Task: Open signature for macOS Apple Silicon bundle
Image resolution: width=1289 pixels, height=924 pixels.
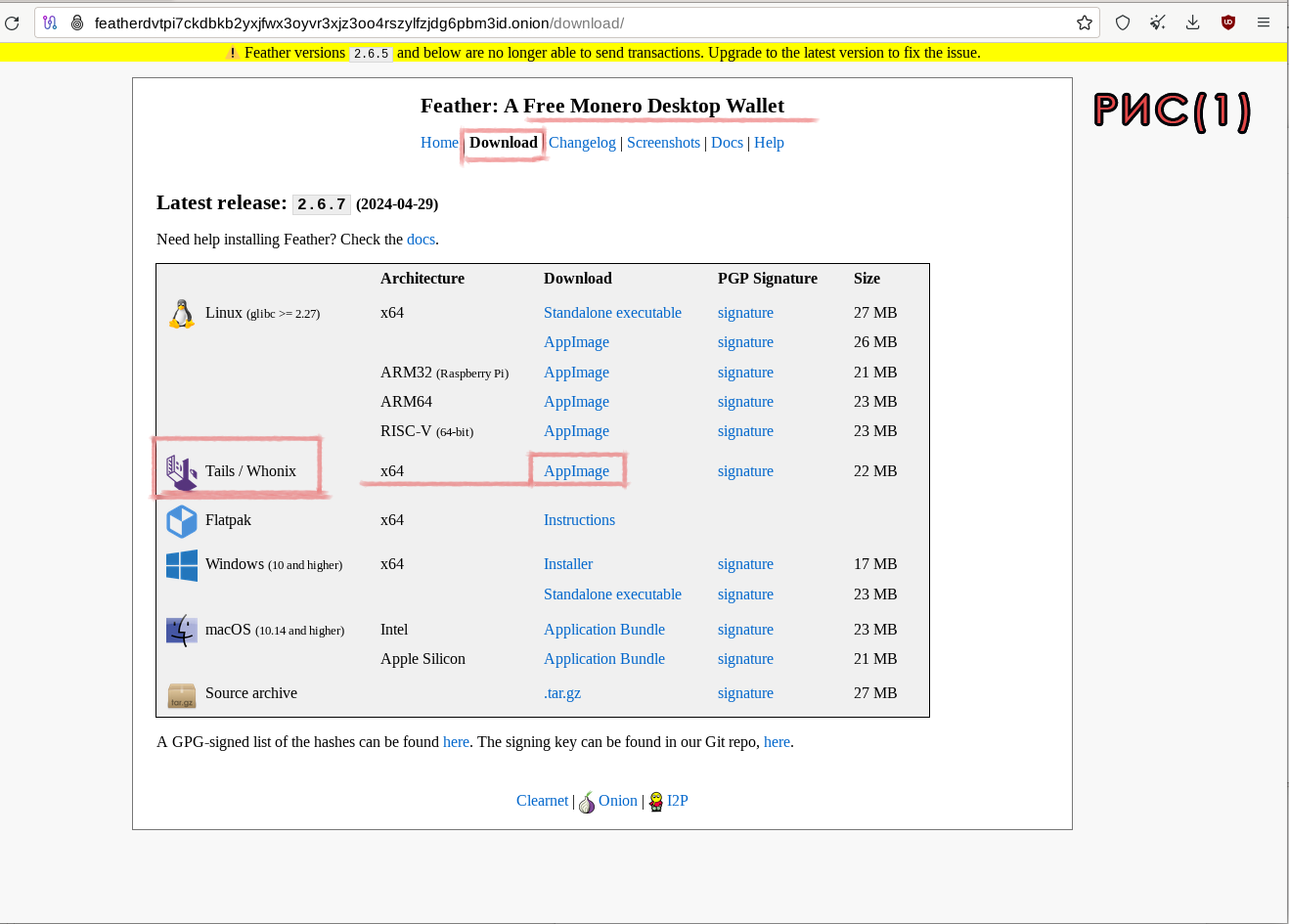Action: (745, 659)
